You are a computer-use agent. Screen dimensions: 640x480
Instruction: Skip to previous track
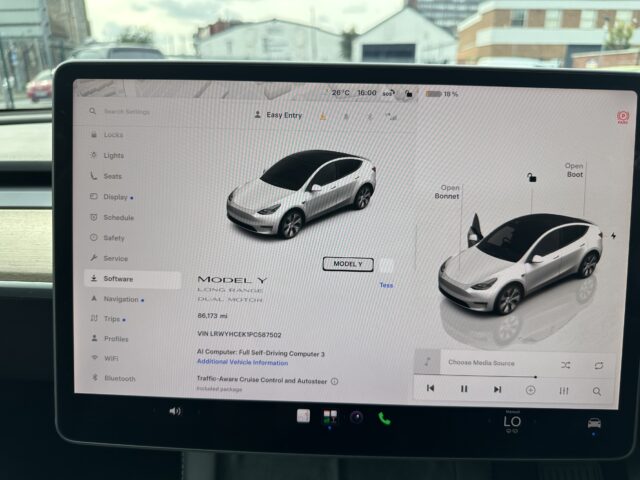click(x=430, y=388)
